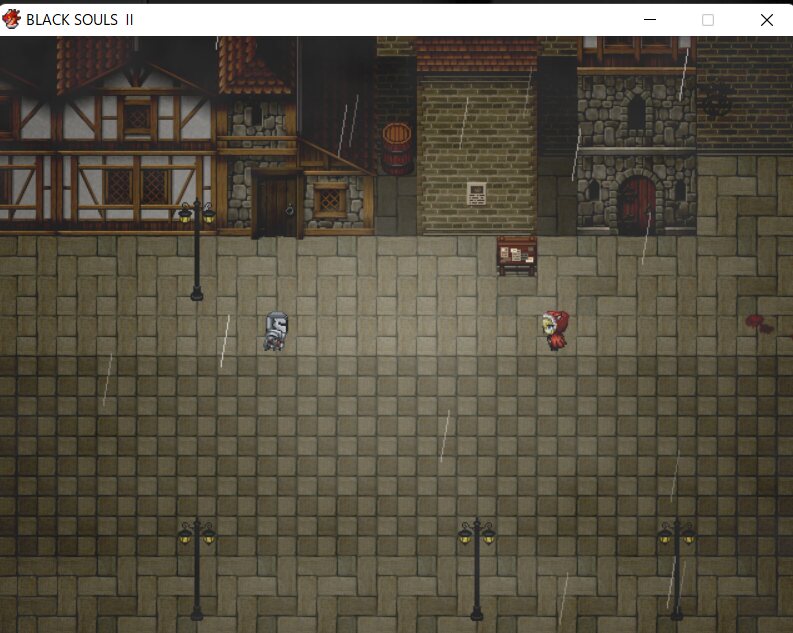
Task: Click the disabled maximize button
Action: tap(708, 20)
